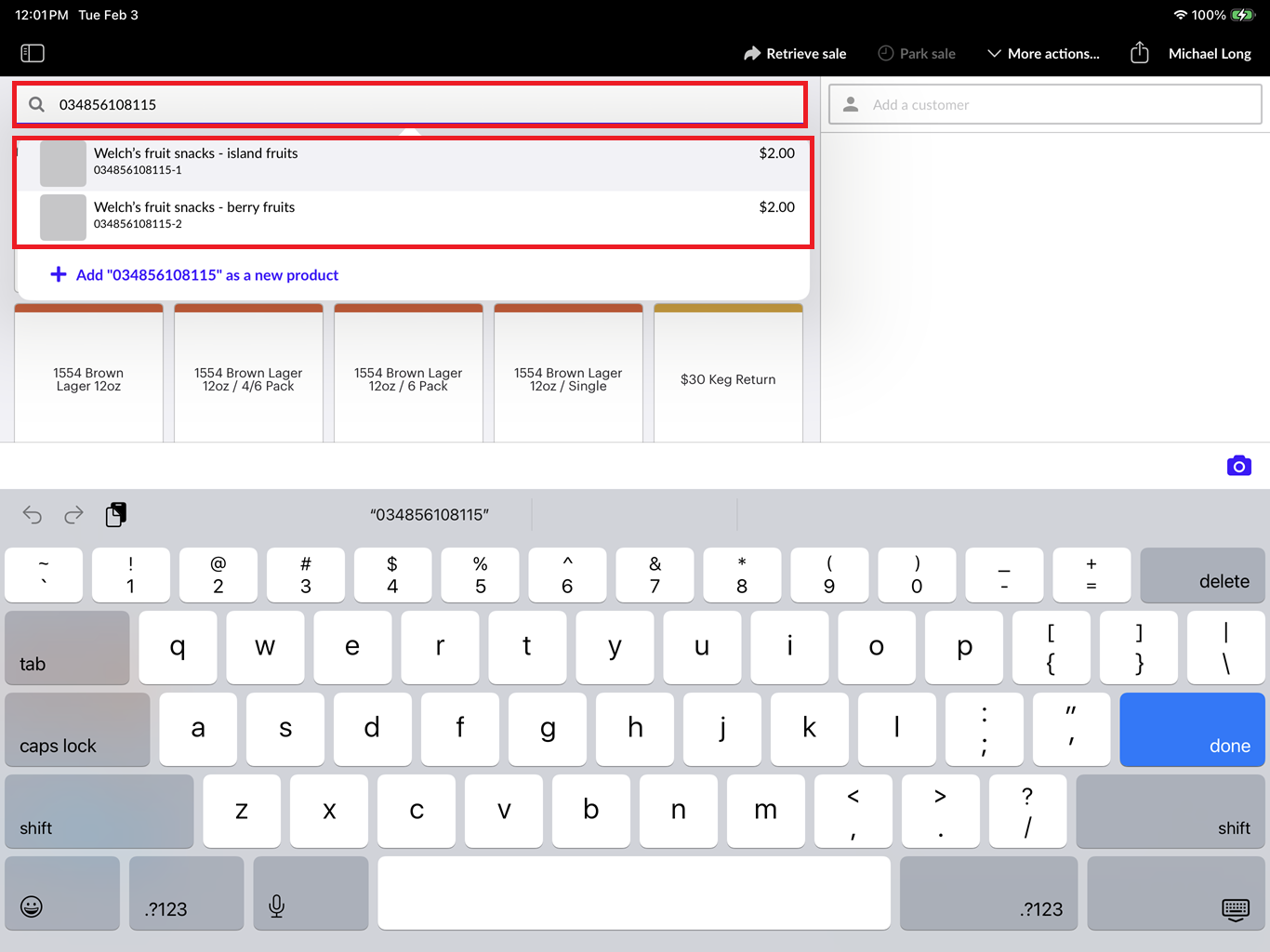Select Welch's fruit snacks island fruits result
This screenshot has height=952, width=1270.
point(414,165)
